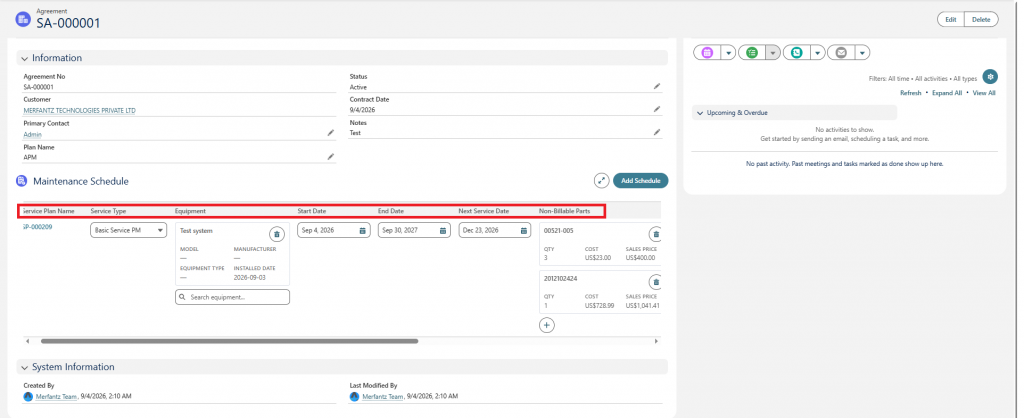The width and height of the screenshot is (1024, 418).
Task: Collapse the Information section
Action: coord(24,58)
